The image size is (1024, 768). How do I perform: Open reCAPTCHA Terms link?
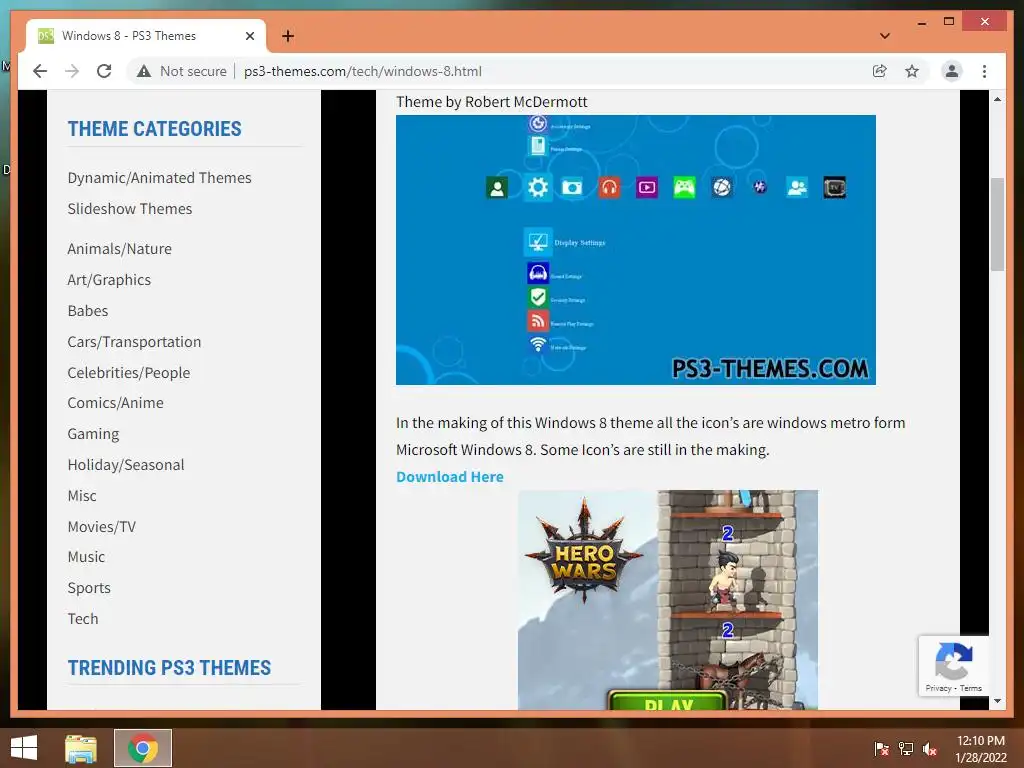(970, 688)
